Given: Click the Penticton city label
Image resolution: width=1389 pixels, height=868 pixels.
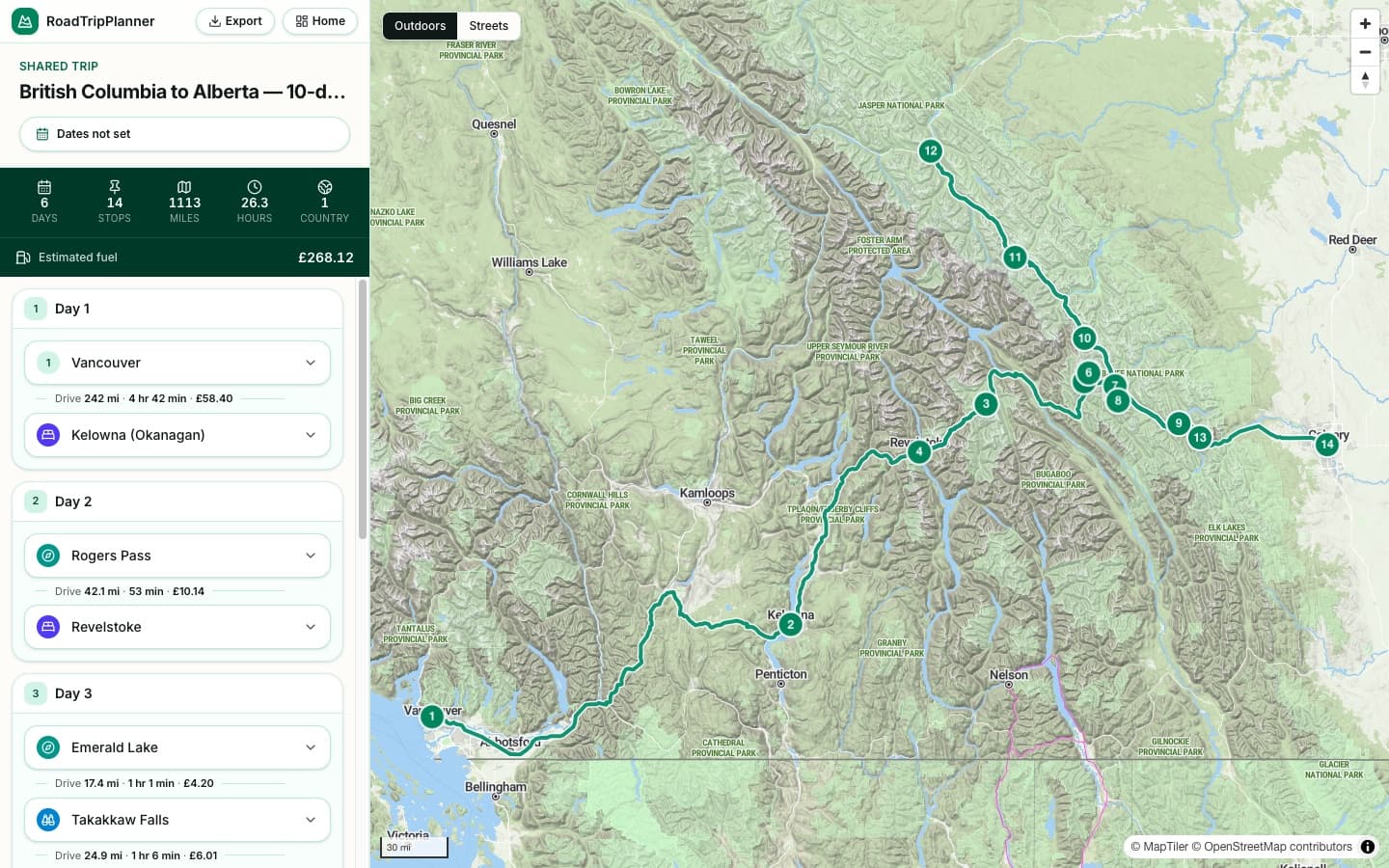Looking at the screenshot, I should point(781,674).
